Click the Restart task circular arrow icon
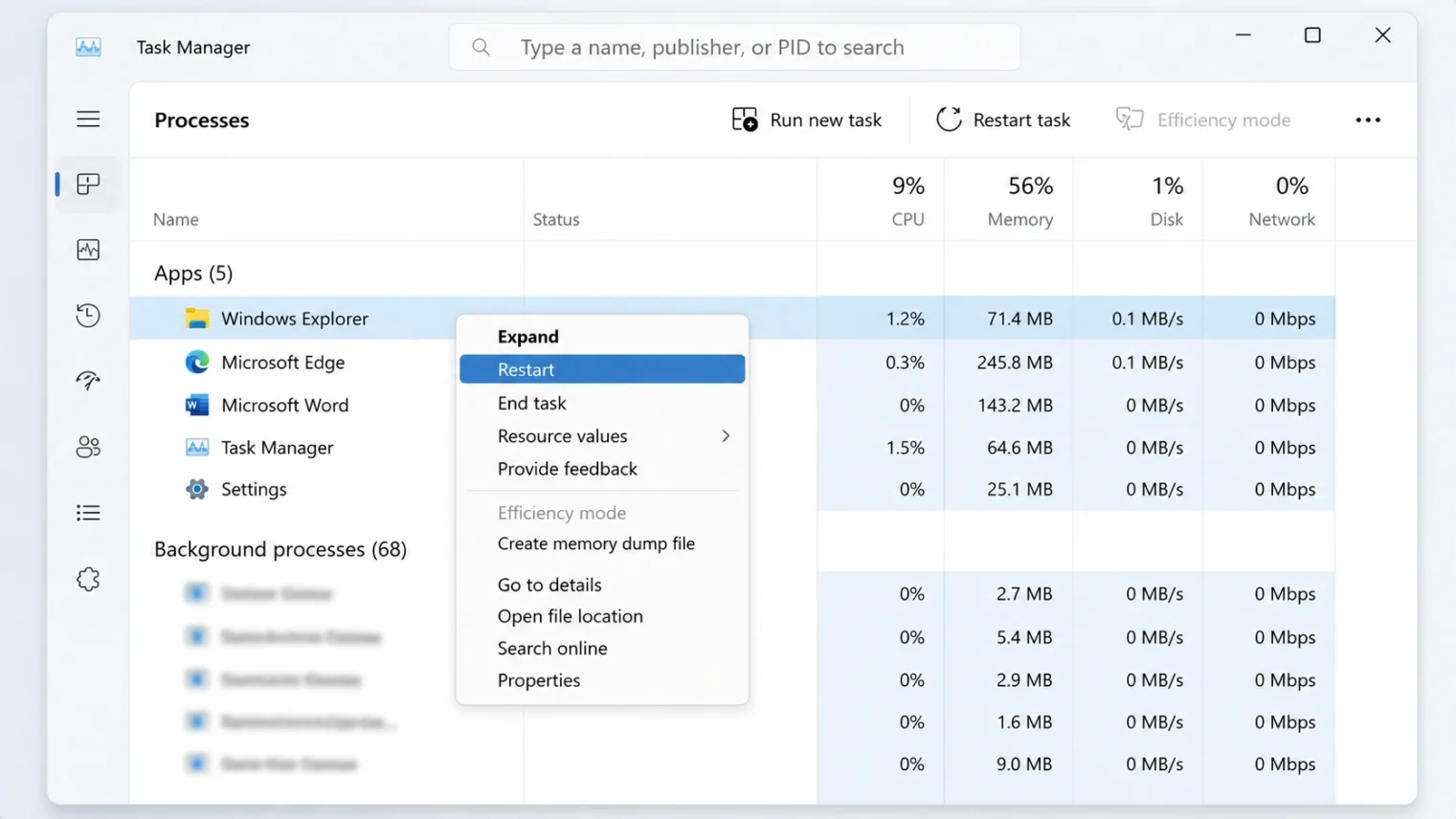Screen dimensions: 1456x819 coord(949,120)
